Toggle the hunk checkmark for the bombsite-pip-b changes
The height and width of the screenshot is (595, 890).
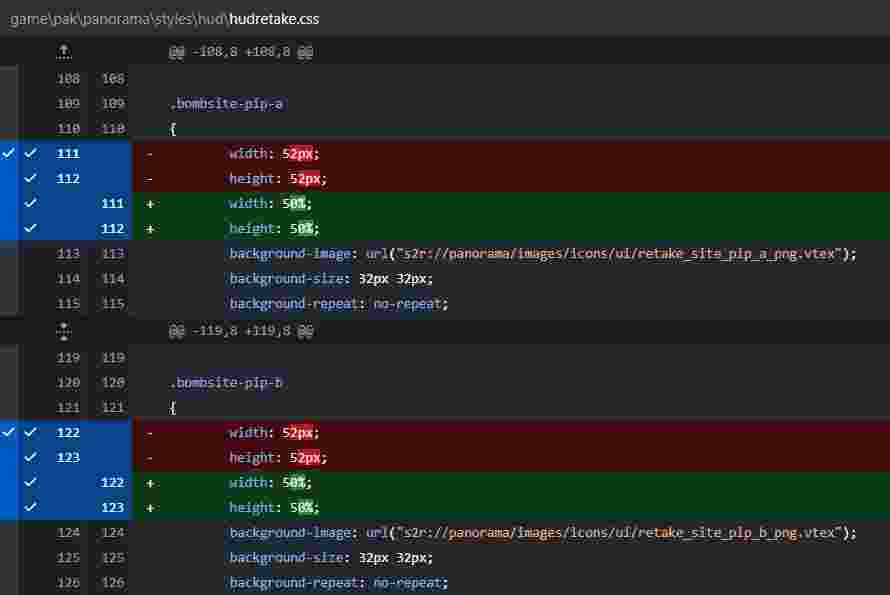click(8, 432)
